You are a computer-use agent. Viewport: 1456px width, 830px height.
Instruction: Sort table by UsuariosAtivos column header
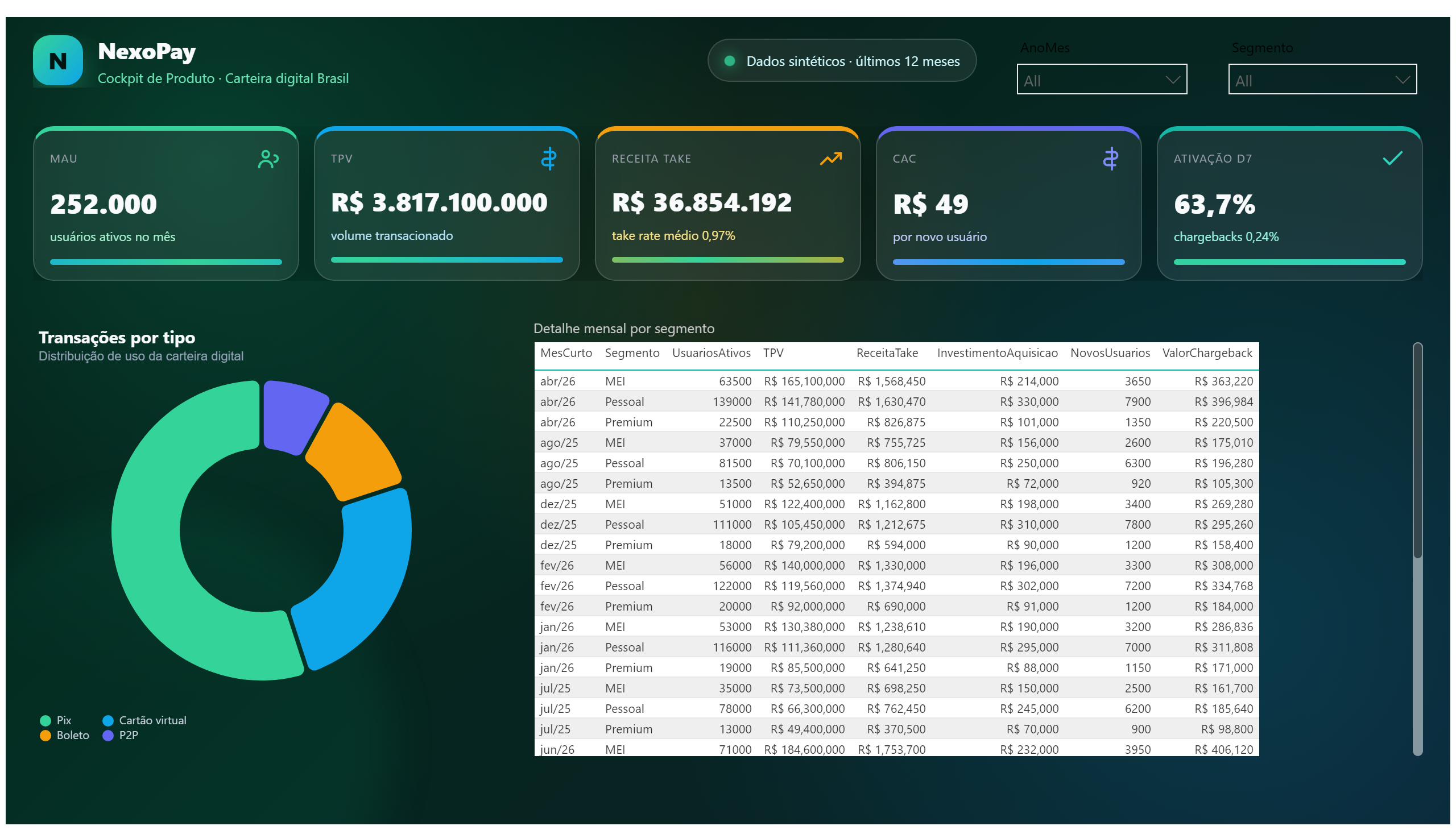coord(710,353)
